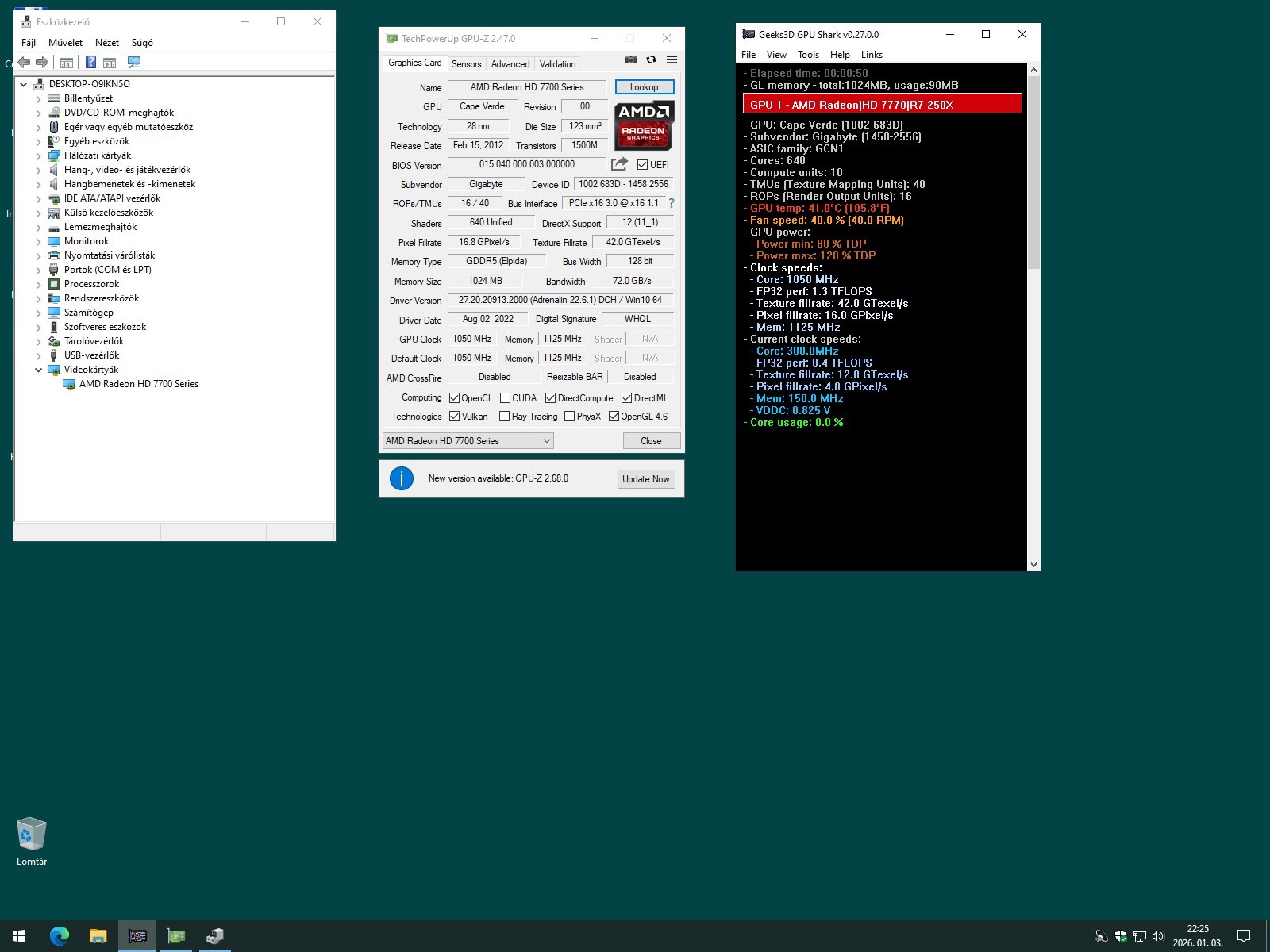Open the Fájl menu in Device Manager
Viewport: 1270px width, 952px height.
tap(29, 43)
